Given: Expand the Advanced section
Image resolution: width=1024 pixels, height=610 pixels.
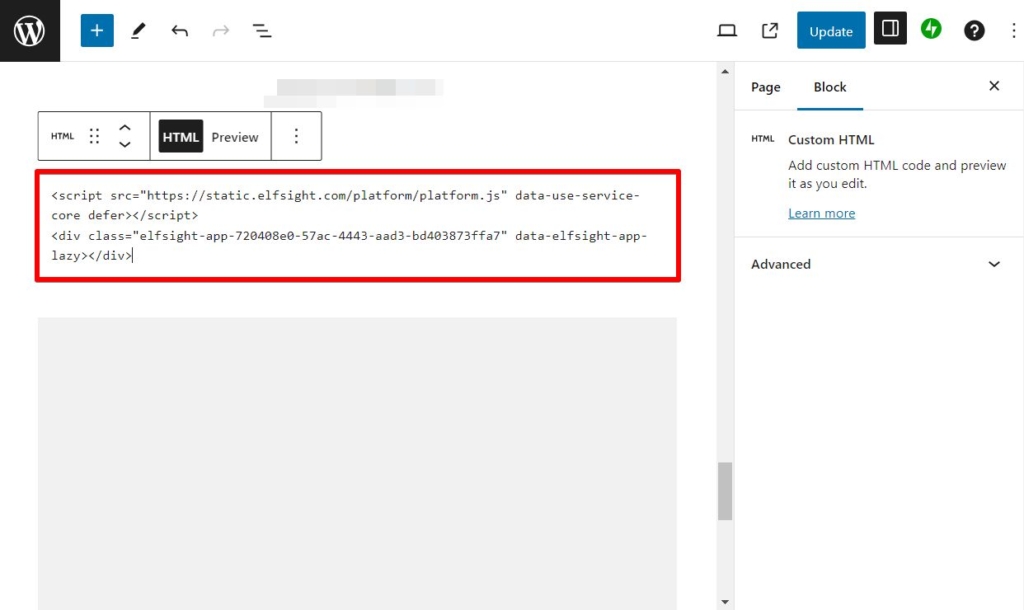Looking at the screenshot, I should coord(780,264).
